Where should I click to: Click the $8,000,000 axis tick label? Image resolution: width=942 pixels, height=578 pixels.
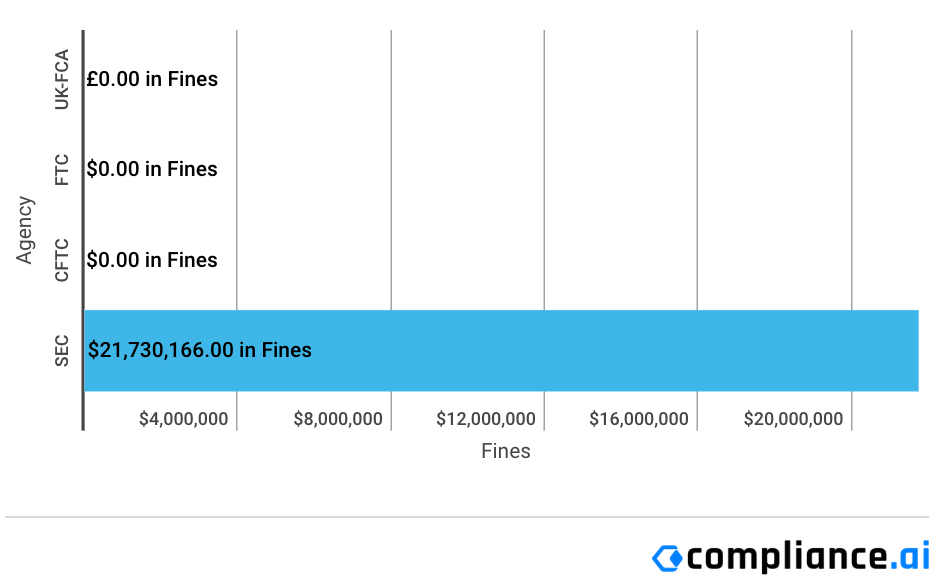tap(338, 419)
